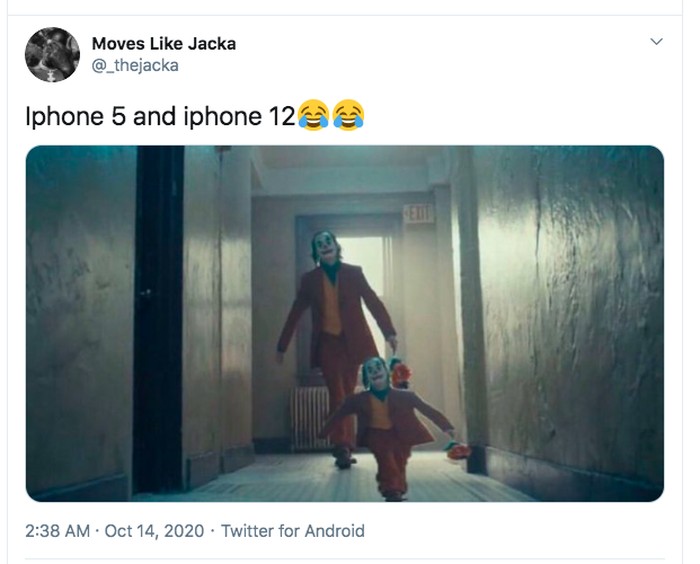700x564 pixels.
Task: Click the orange flowers held by small Joker
Action: pos(457,451)
